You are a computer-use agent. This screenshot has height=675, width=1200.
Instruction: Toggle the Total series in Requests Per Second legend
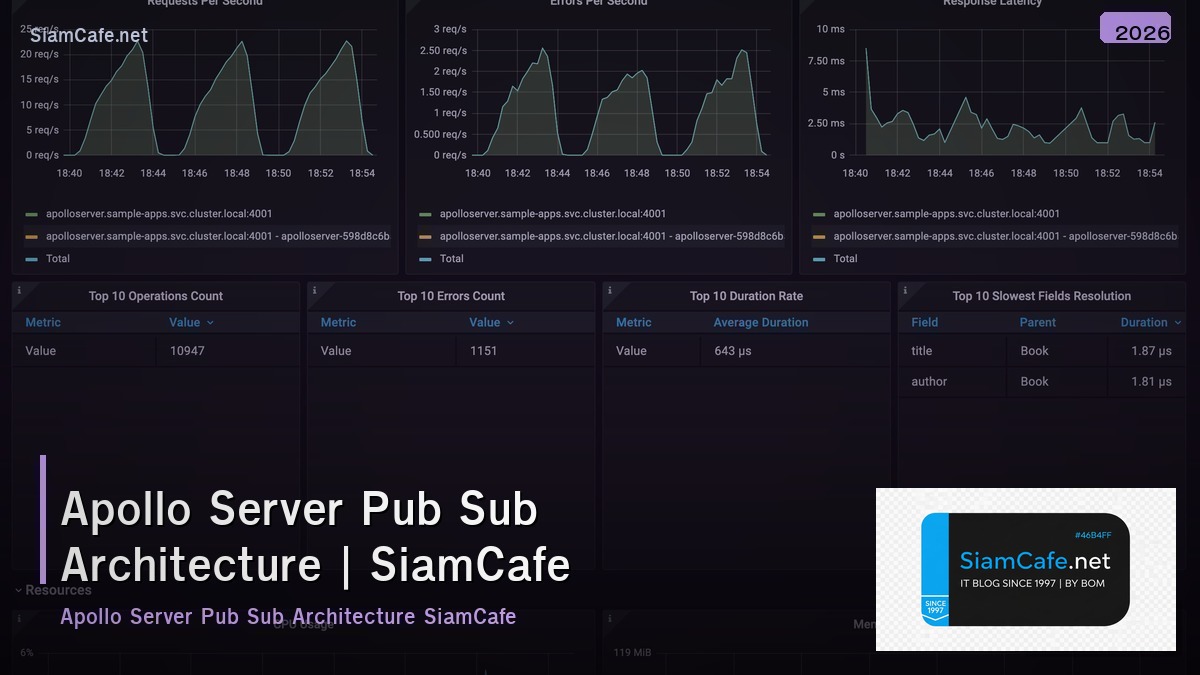tap(58, 258)
